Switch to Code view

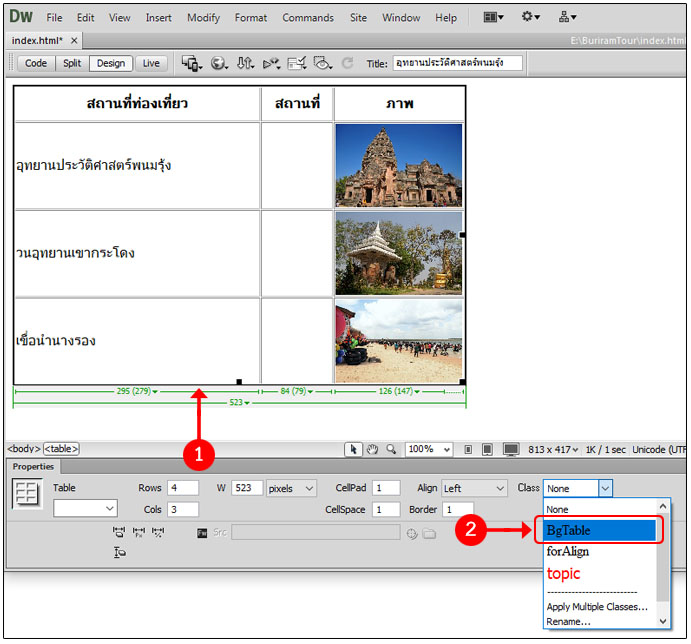[x=36, y=63]
